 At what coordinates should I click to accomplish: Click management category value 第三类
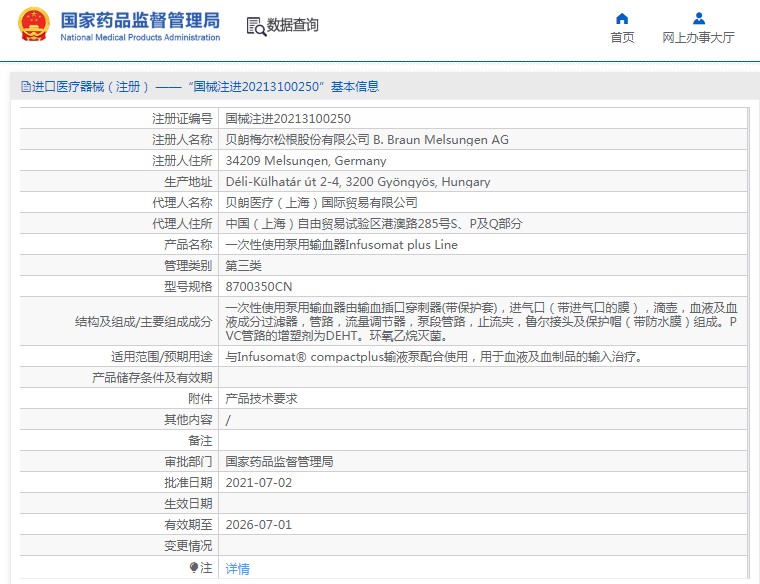click(x=243, y=266)
